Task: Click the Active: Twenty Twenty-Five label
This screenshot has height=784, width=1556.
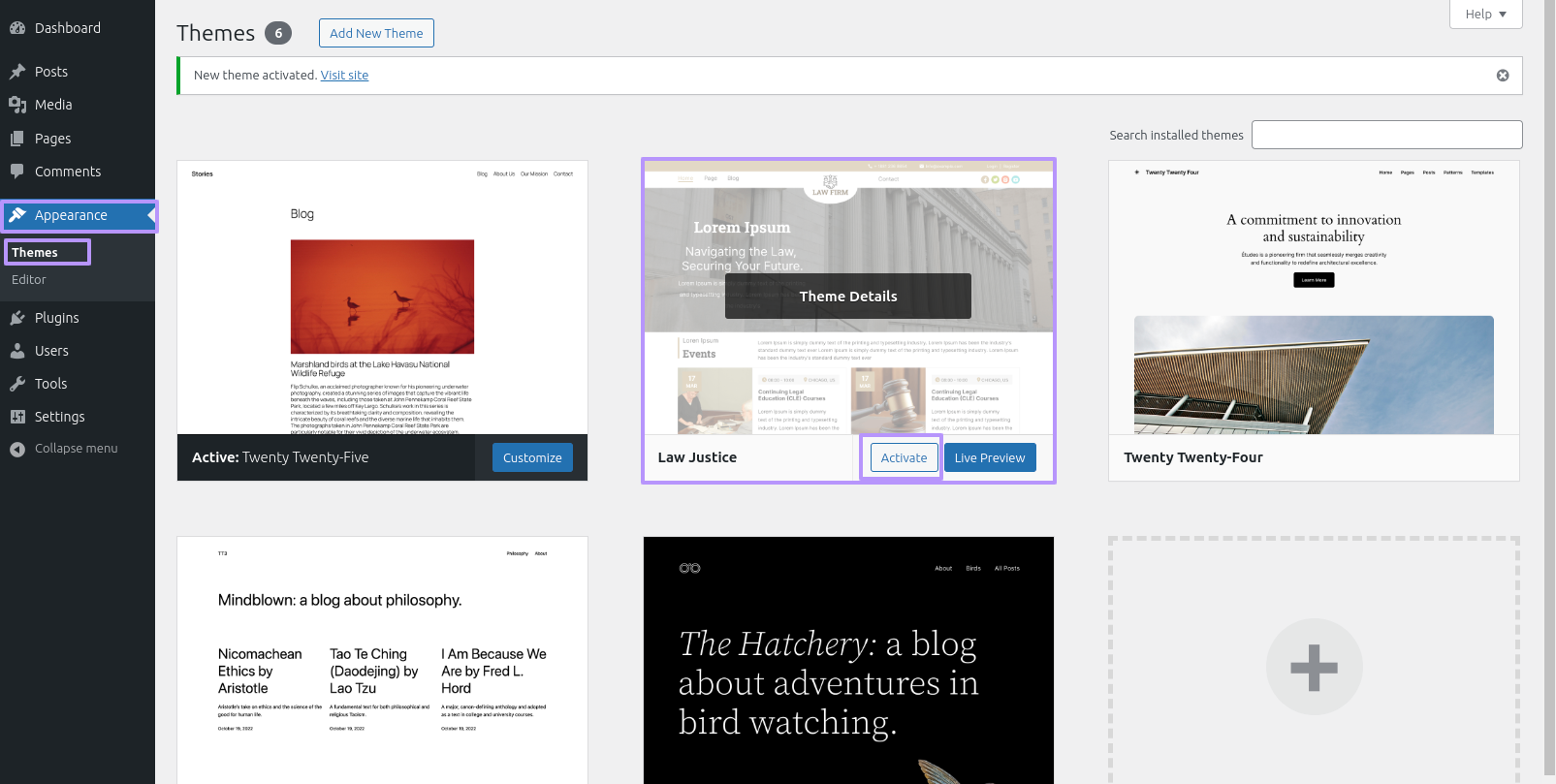Action: tap(280, 457)
